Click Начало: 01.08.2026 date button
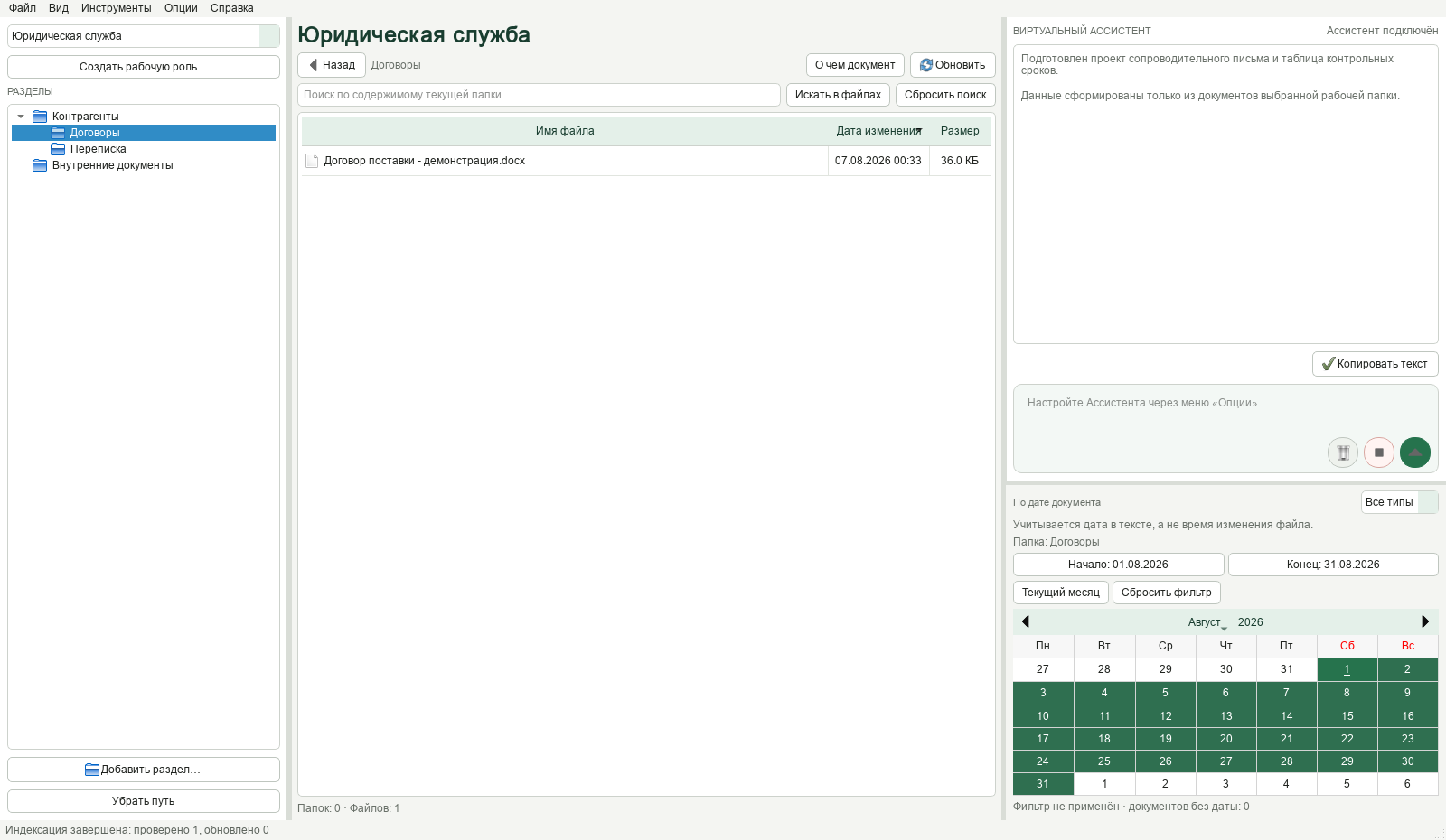The width and height of the screenshot is (1446, 840). click(1118, 565)
